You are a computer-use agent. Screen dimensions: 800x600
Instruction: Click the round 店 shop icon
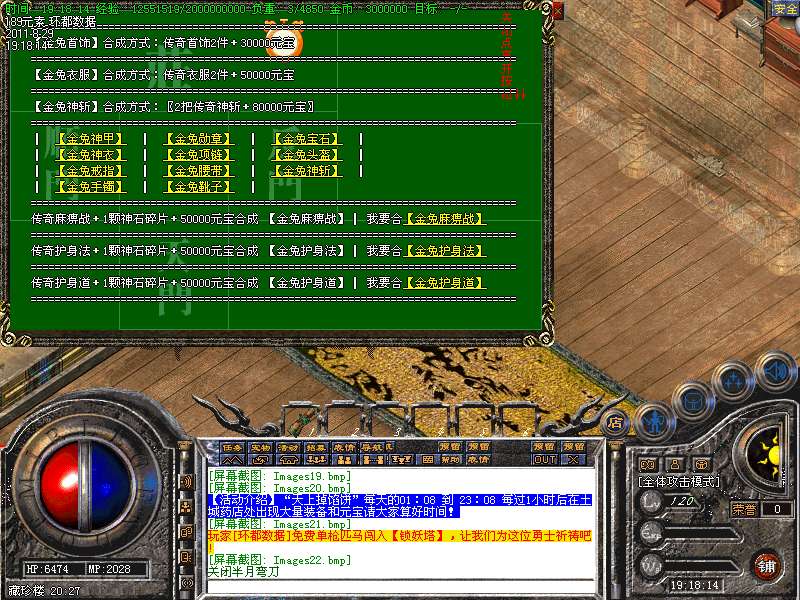(615, 422)
